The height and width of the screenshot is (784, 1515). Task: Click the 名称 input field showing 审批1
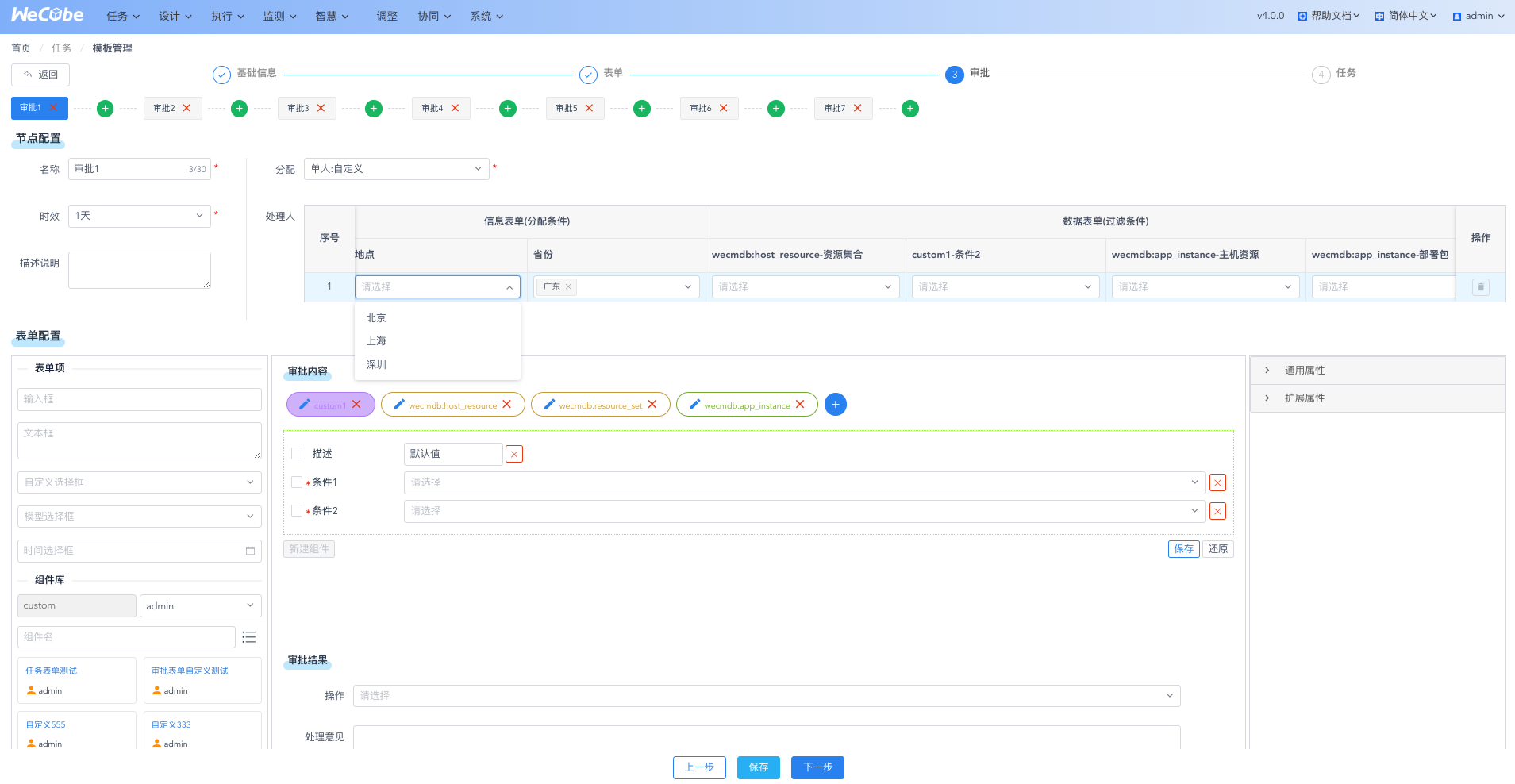140,169
